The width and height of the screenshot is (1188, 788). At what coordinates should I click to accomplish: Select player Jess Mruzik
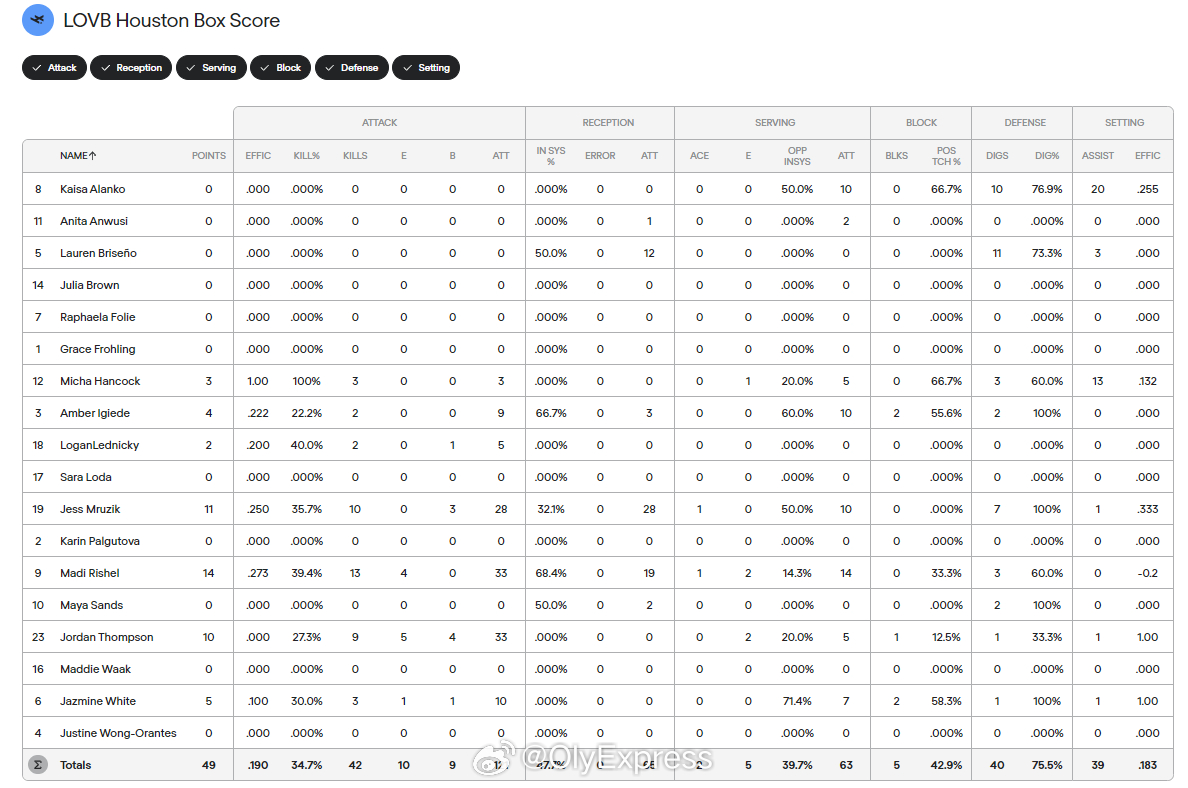point(90,509)
